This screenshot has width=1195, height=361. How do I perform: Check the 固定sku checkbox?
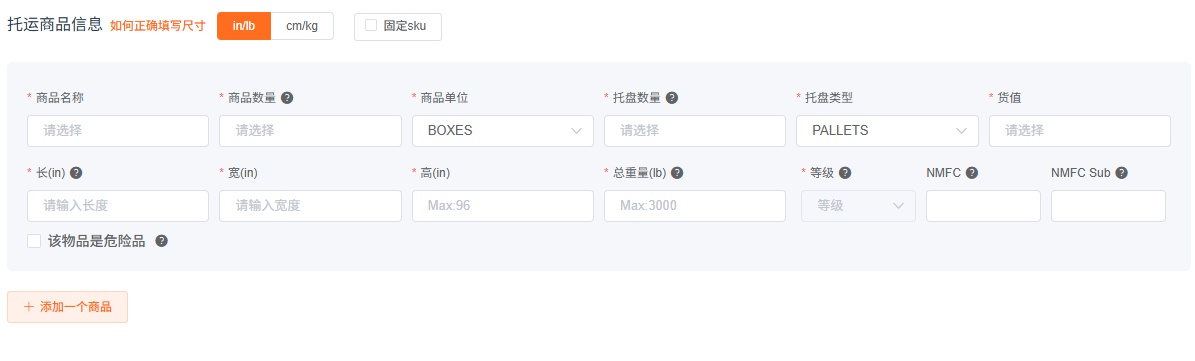pos(371,25)
